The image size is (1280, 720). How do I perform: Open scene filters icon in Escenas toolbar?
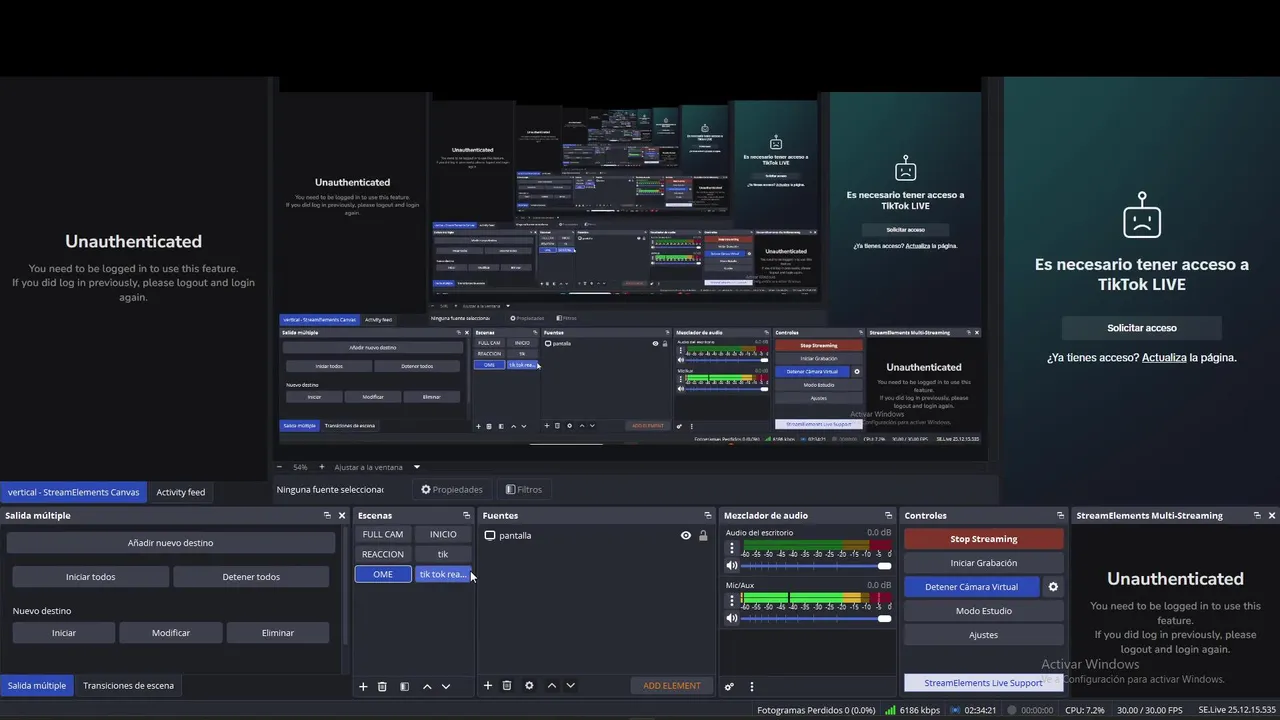coord(404,686)
